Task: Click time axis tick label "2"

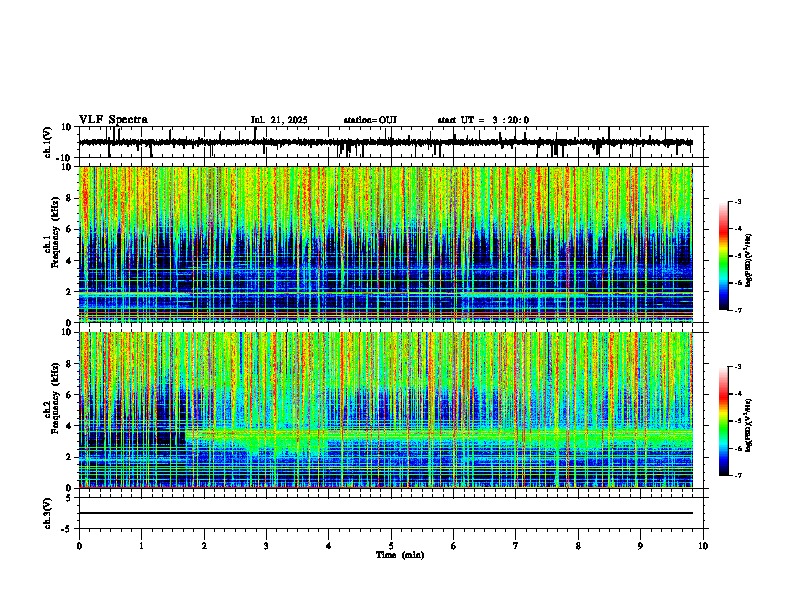Action: click(x=204, y=546)
